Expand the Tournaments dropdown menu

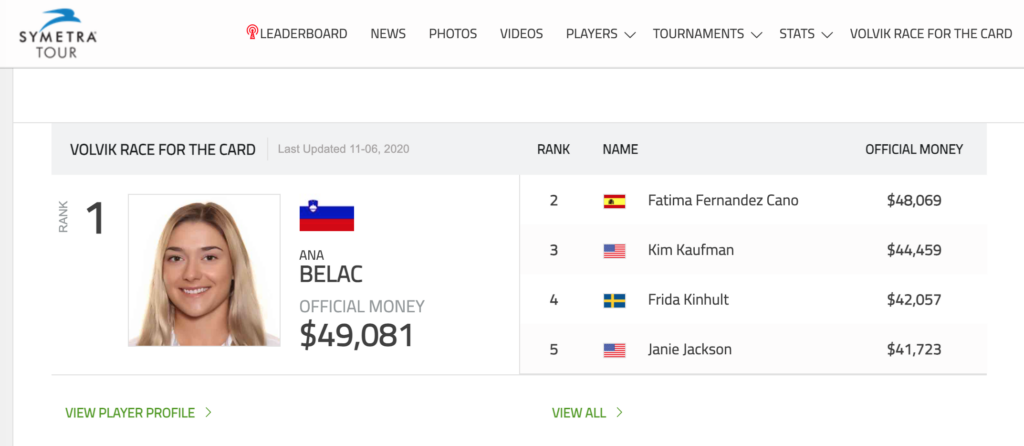point(707,34)
